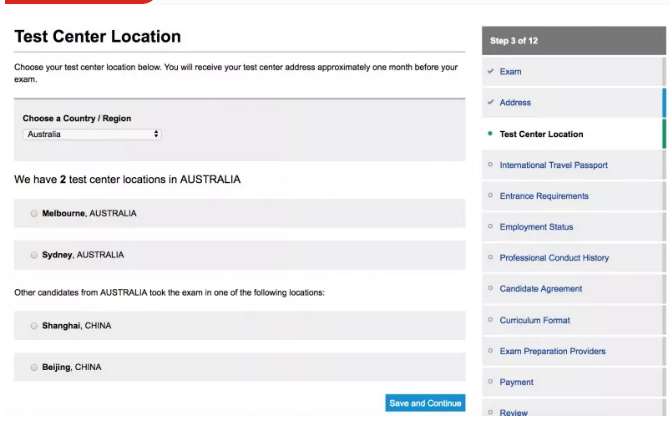Click the checkmark icon beside Address
The image size is (670, 430).
coord(490,103)
